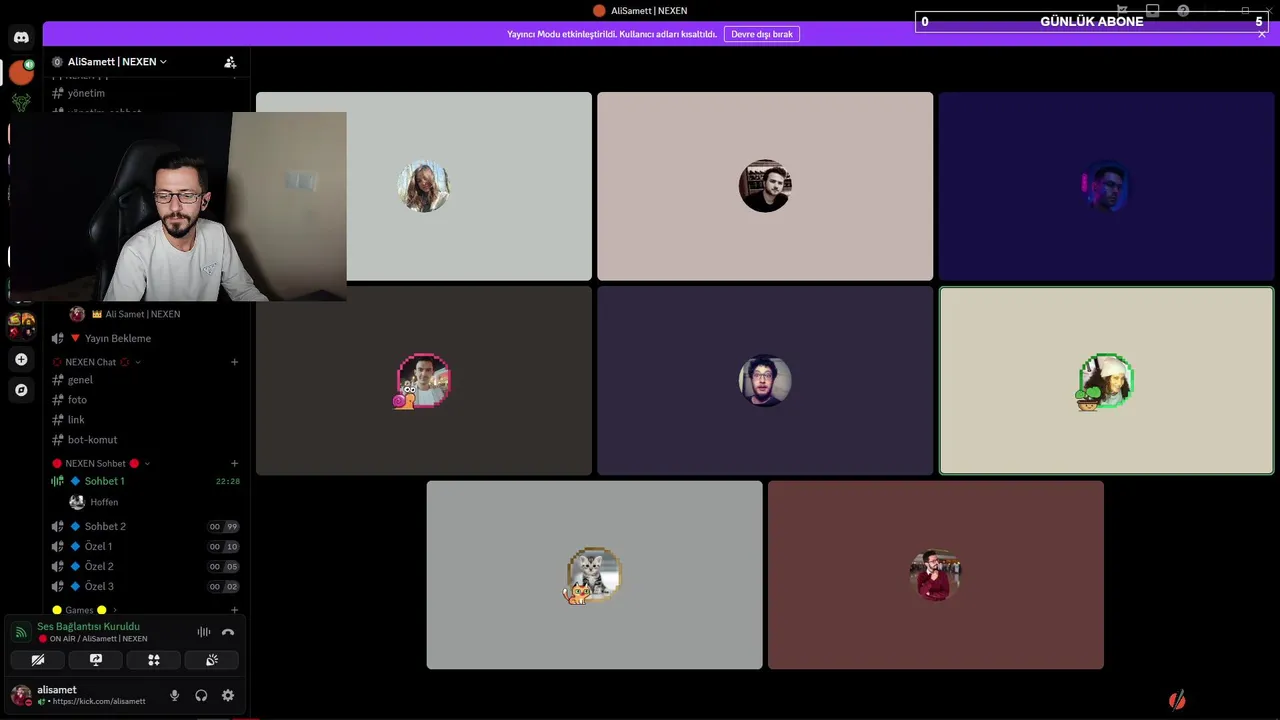The height and width of the screenshot is (720, 1280).
Task: Open the inbox icon in title bar
Action: [1152, 11]
